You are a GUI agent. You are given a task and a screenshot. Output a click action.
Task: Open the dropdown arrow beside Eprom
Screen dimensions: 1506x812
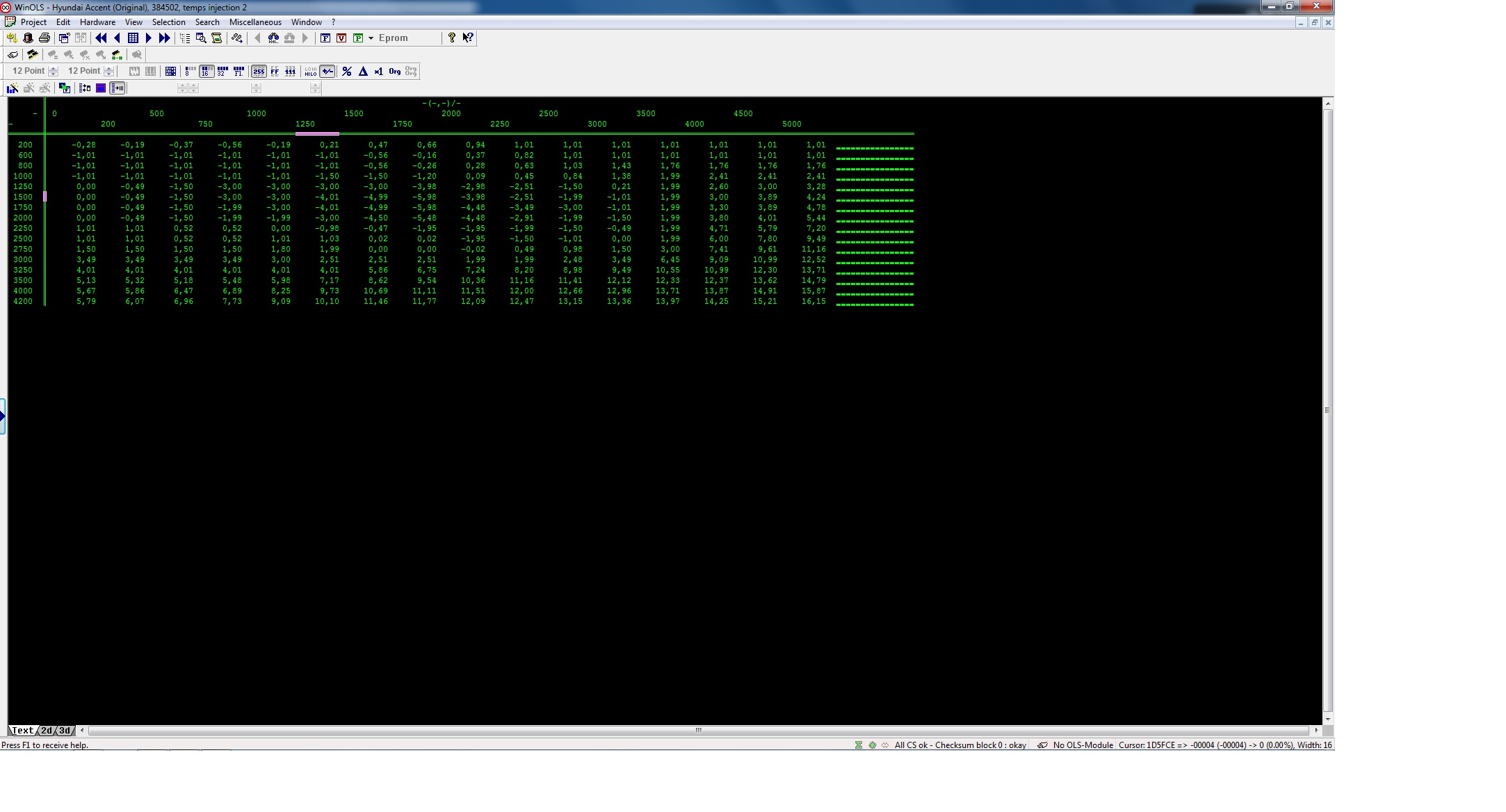click(371, 38)
